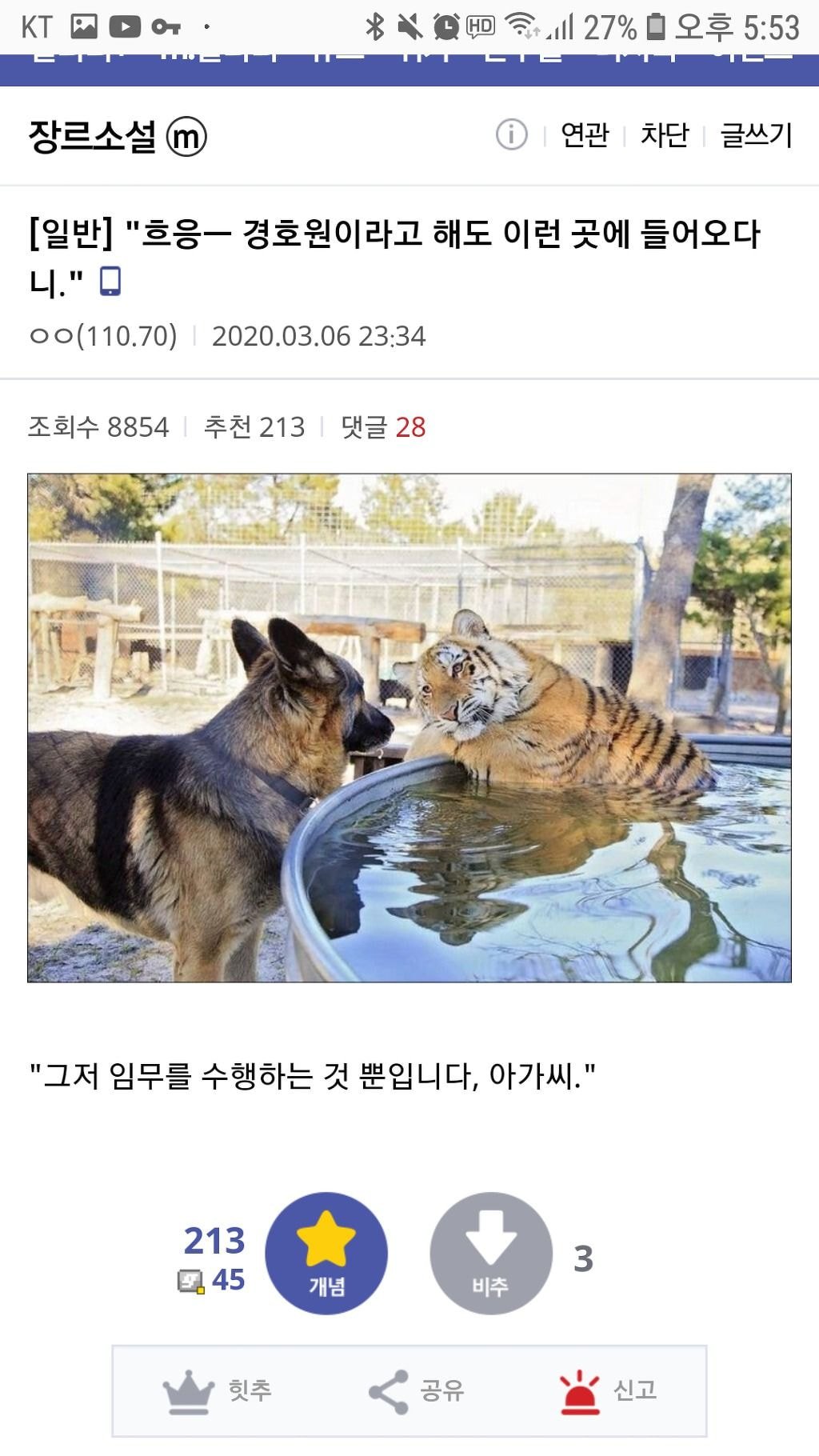Tap the fixed-nick recommend count icon by 45
The height and width of the screenshot is (1456, 819).
[x=190, y=1281]
